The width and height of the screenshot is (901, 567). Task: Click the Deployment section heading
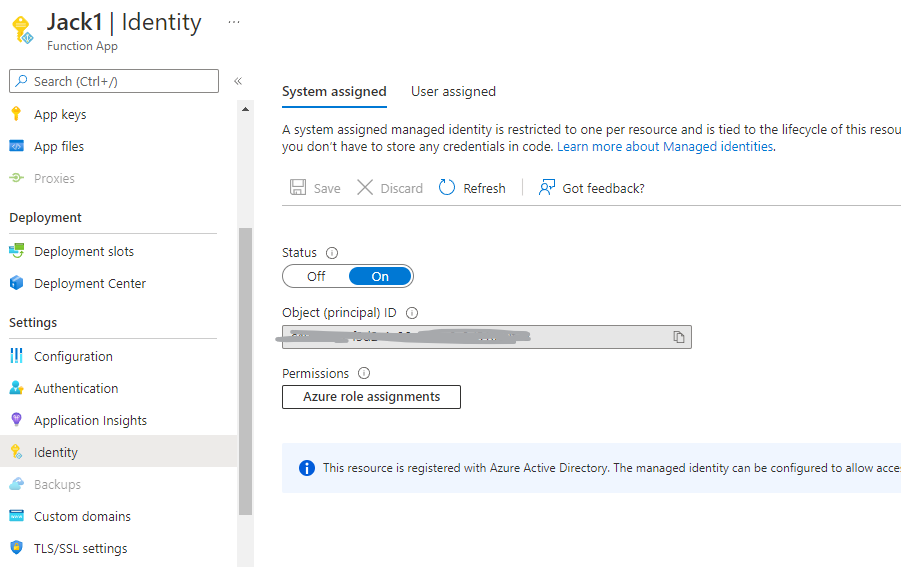(45, 218)
